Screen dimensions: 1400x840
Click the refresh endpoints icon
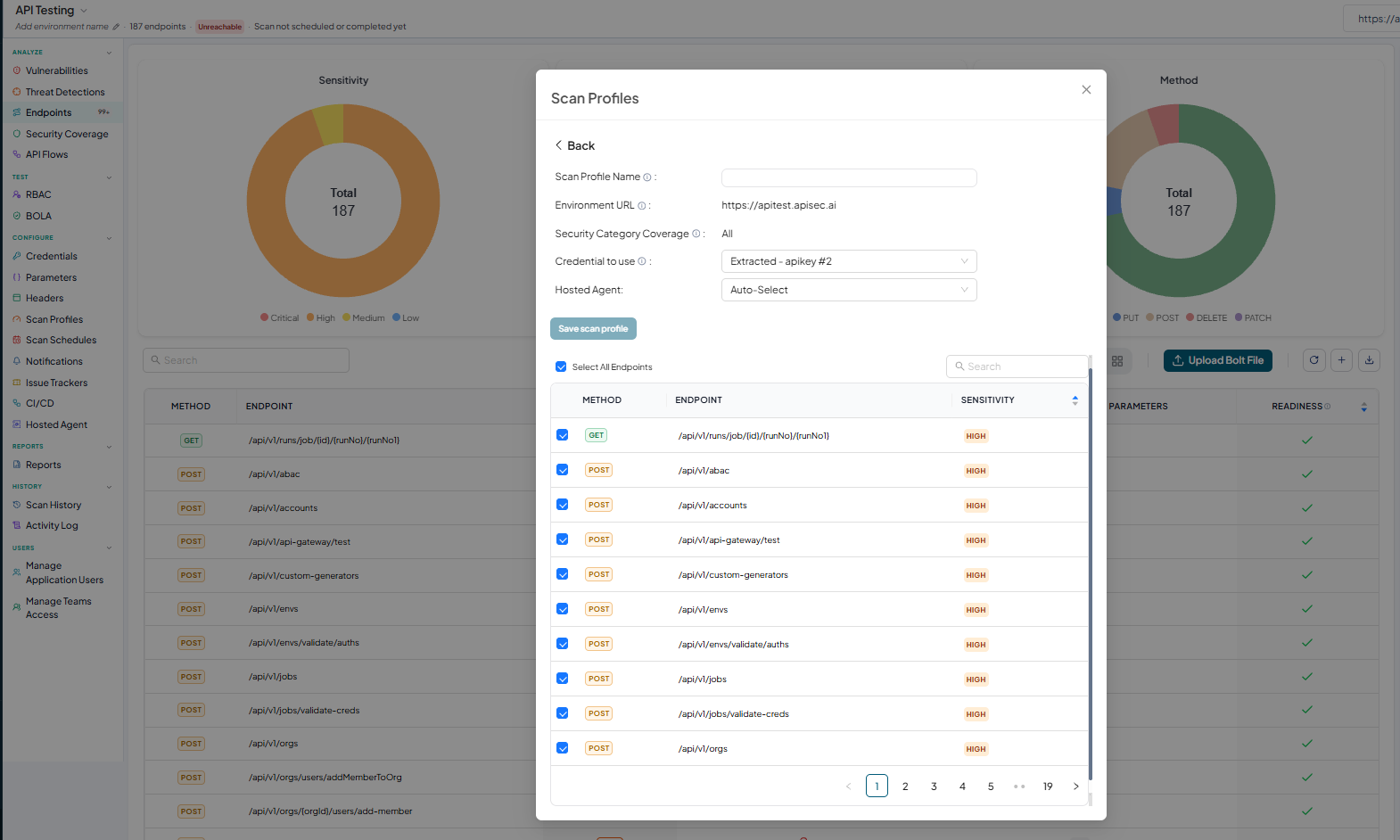click(1314, 360)
